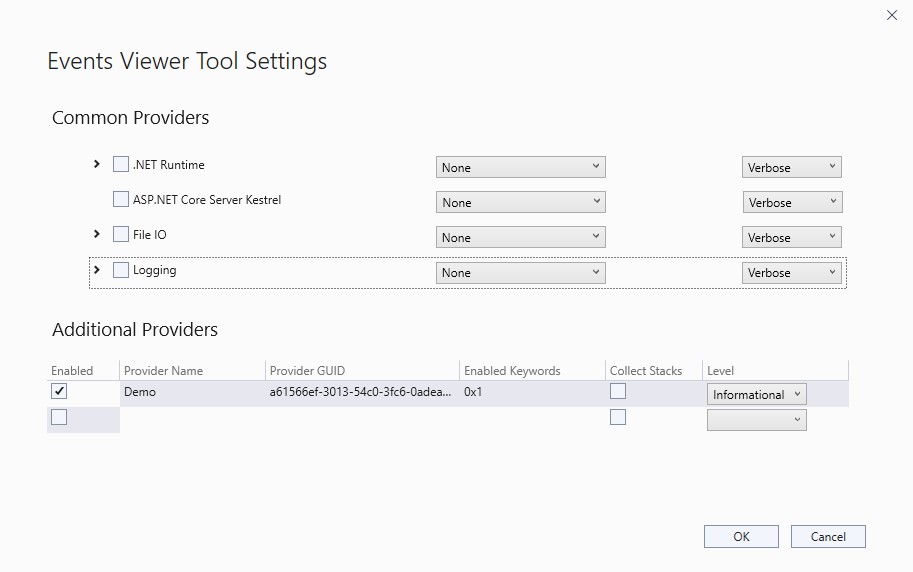
Task: Enable the .NET Runtime provider checkbox
Action: point(121,164)
